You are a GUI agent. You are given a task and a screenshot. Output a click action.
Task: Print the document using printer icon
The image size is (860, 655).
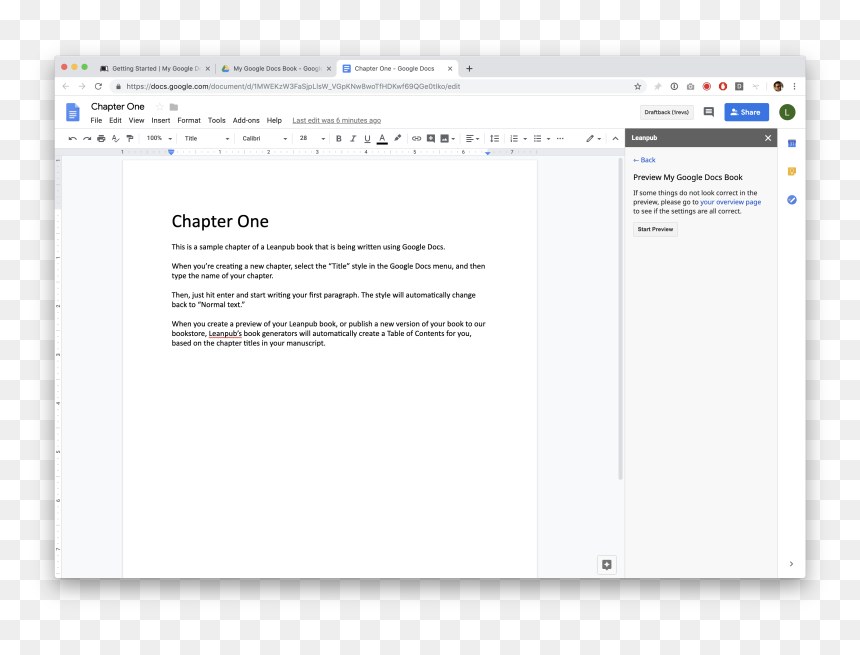point(101,139)
